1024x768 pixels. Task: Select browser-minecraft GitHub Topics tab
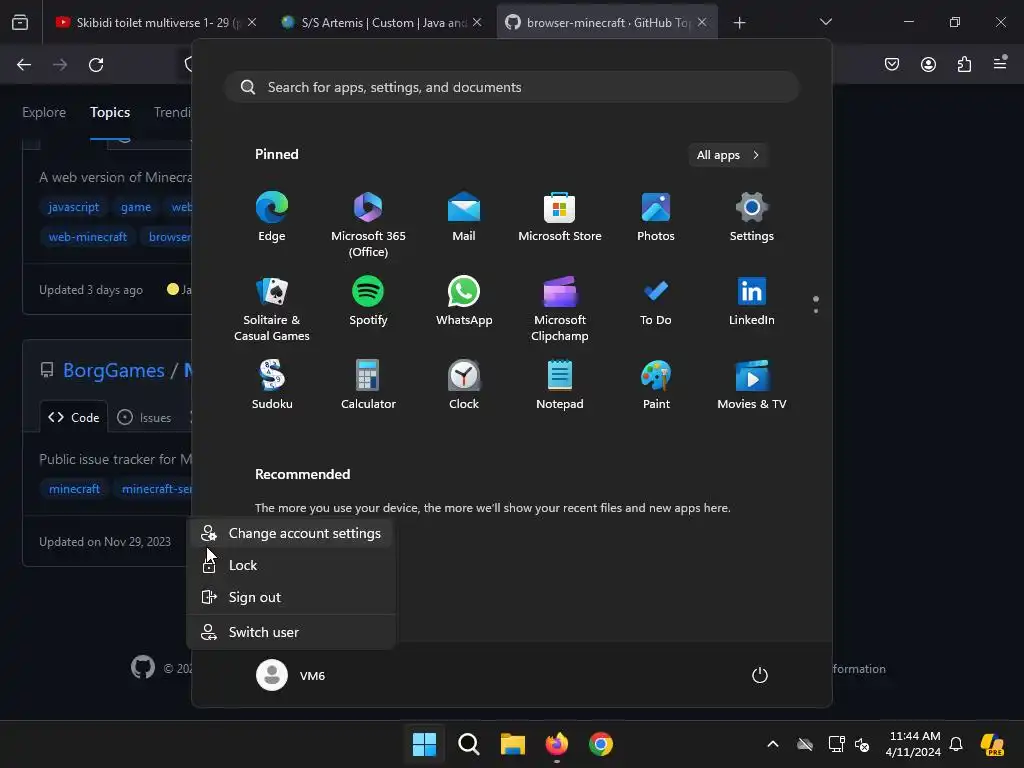pyautogui.click(x=607, y=22)
